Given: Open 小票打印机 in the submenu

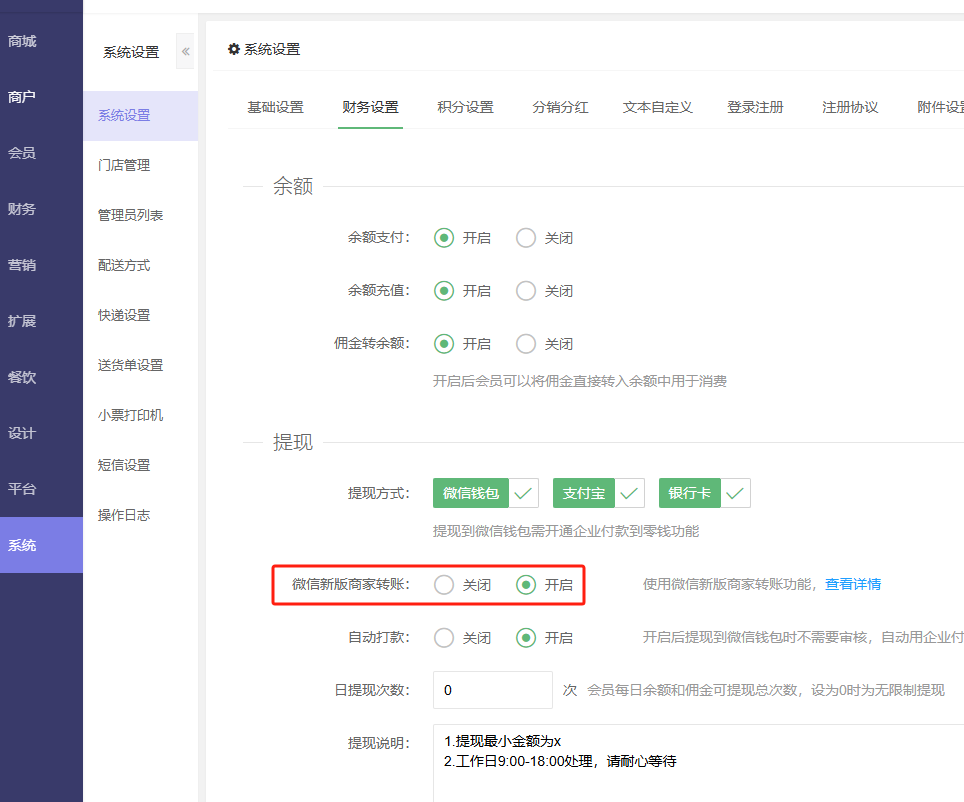Looking at the screenshot, I should coord(130,415).
